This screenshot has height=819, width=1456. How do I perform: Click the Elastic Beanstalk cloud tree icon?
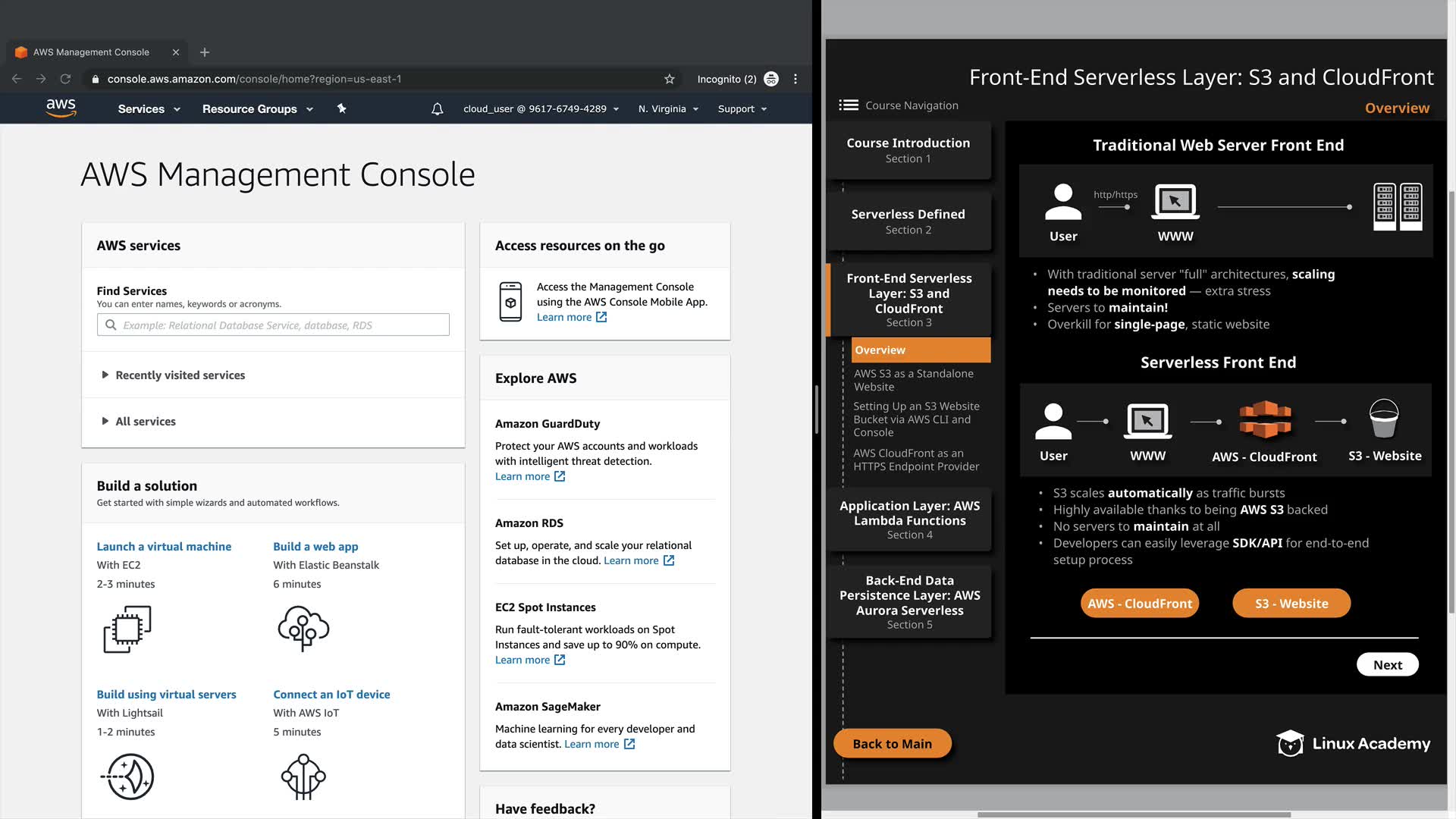click(x=303, y=628)
